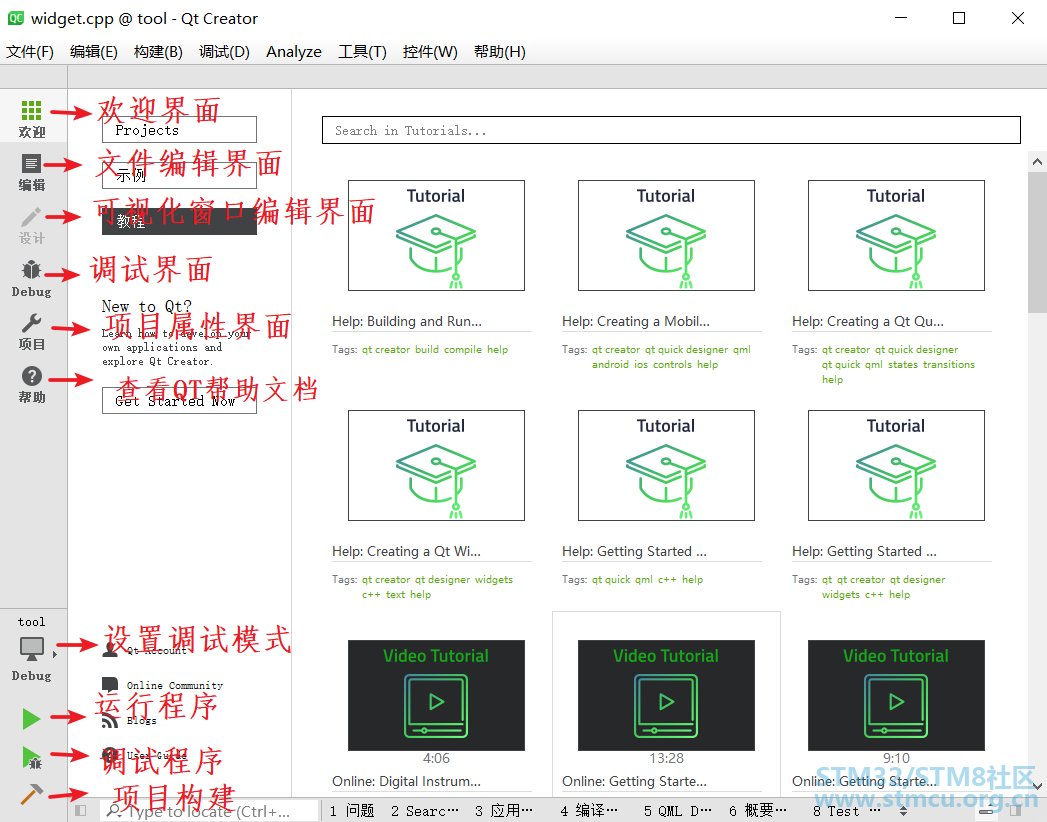Run the program with the green play button
The width and height of the screenshot is (1047, 822).
(31, 718)
